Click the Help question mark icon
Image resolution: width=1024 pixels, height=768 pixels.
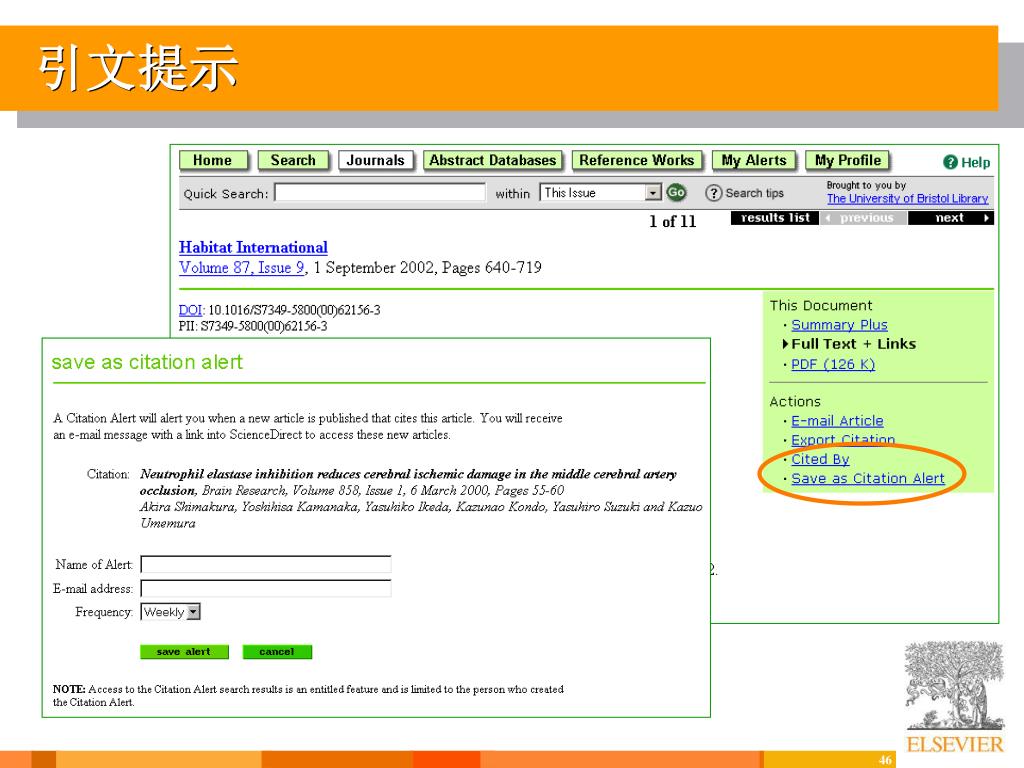coord(950,162)
